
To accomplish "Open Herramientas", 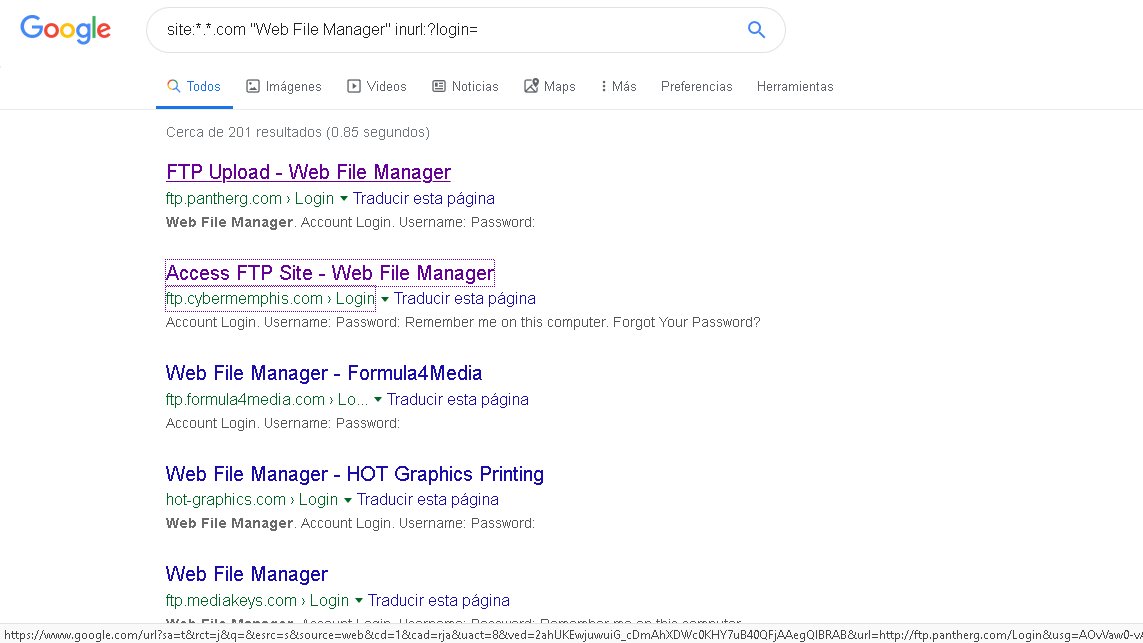I will tap(795, 86).
